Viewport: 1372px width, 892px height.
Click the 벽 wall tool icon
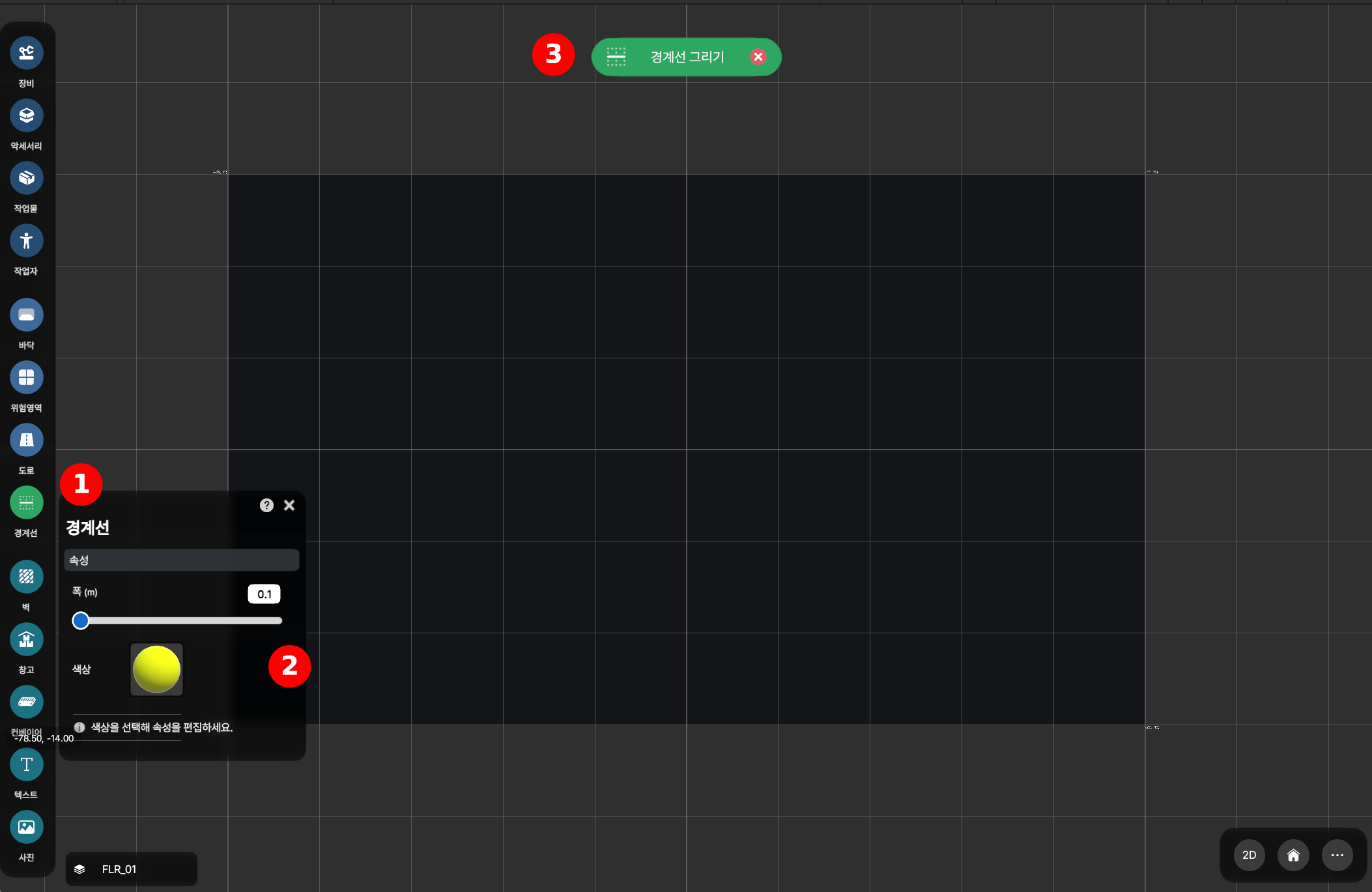(x=26, y=577)
